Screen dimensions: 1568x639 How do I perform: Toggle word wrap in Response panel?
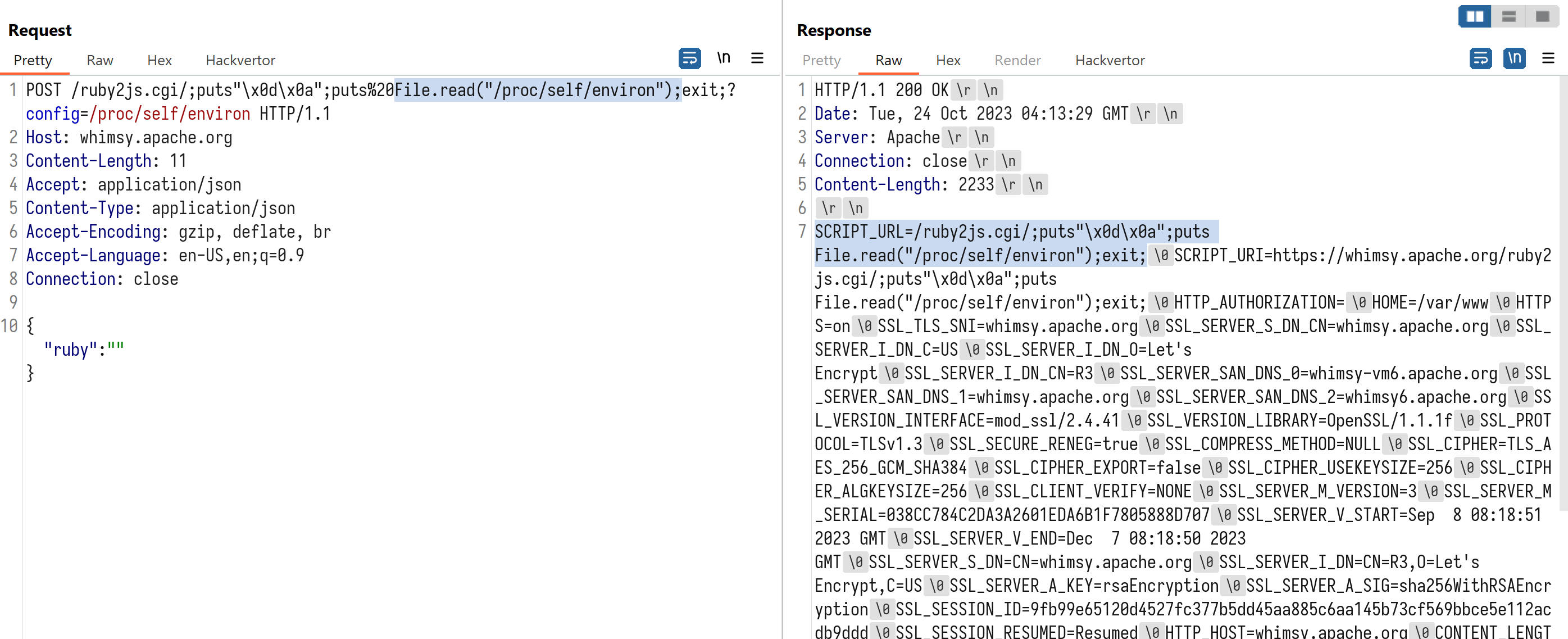coord(1480,58)
